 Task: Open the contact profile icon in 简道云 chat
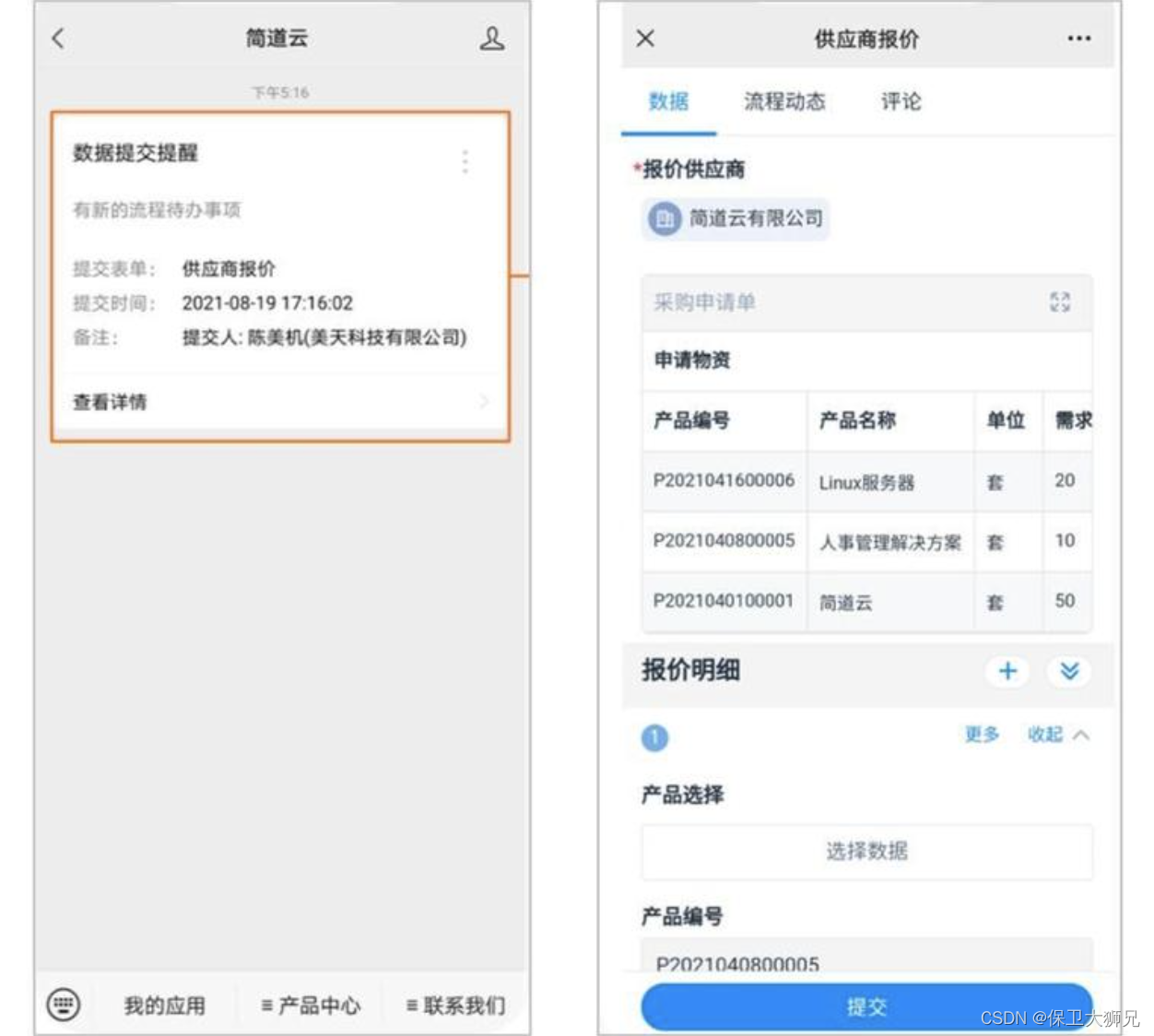(492, 39)
